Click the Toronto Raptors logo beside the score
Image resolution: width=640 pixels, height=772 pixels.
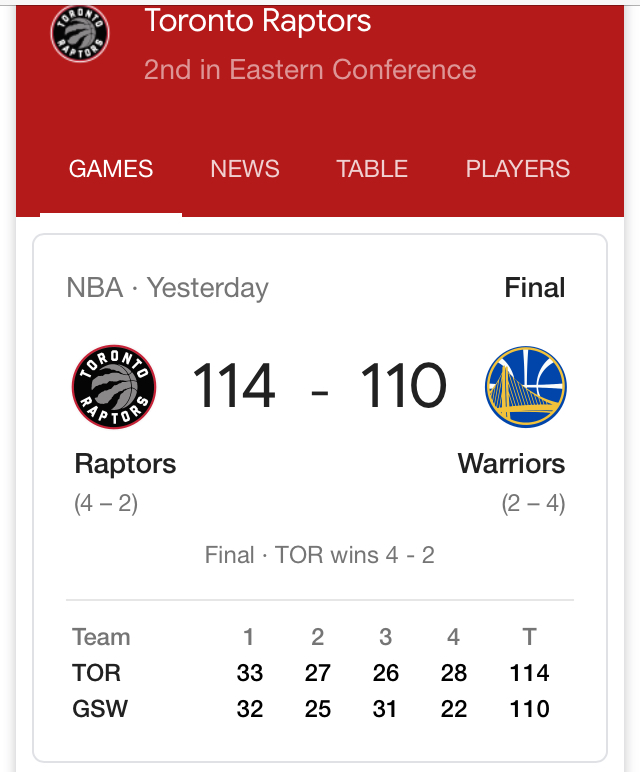[114, 387]
